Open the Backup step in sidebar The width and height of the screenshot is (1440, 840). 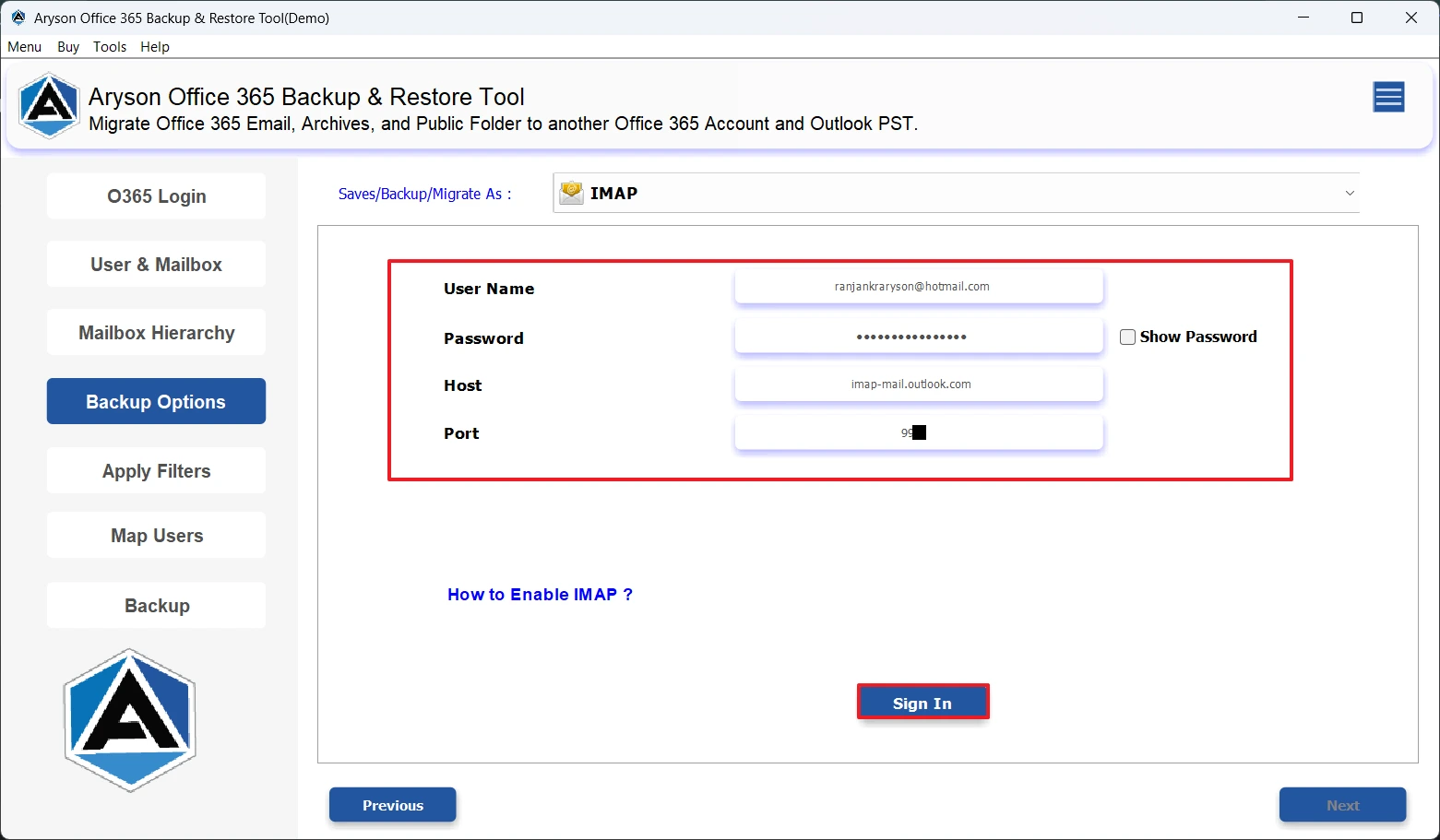coord(157,606)
